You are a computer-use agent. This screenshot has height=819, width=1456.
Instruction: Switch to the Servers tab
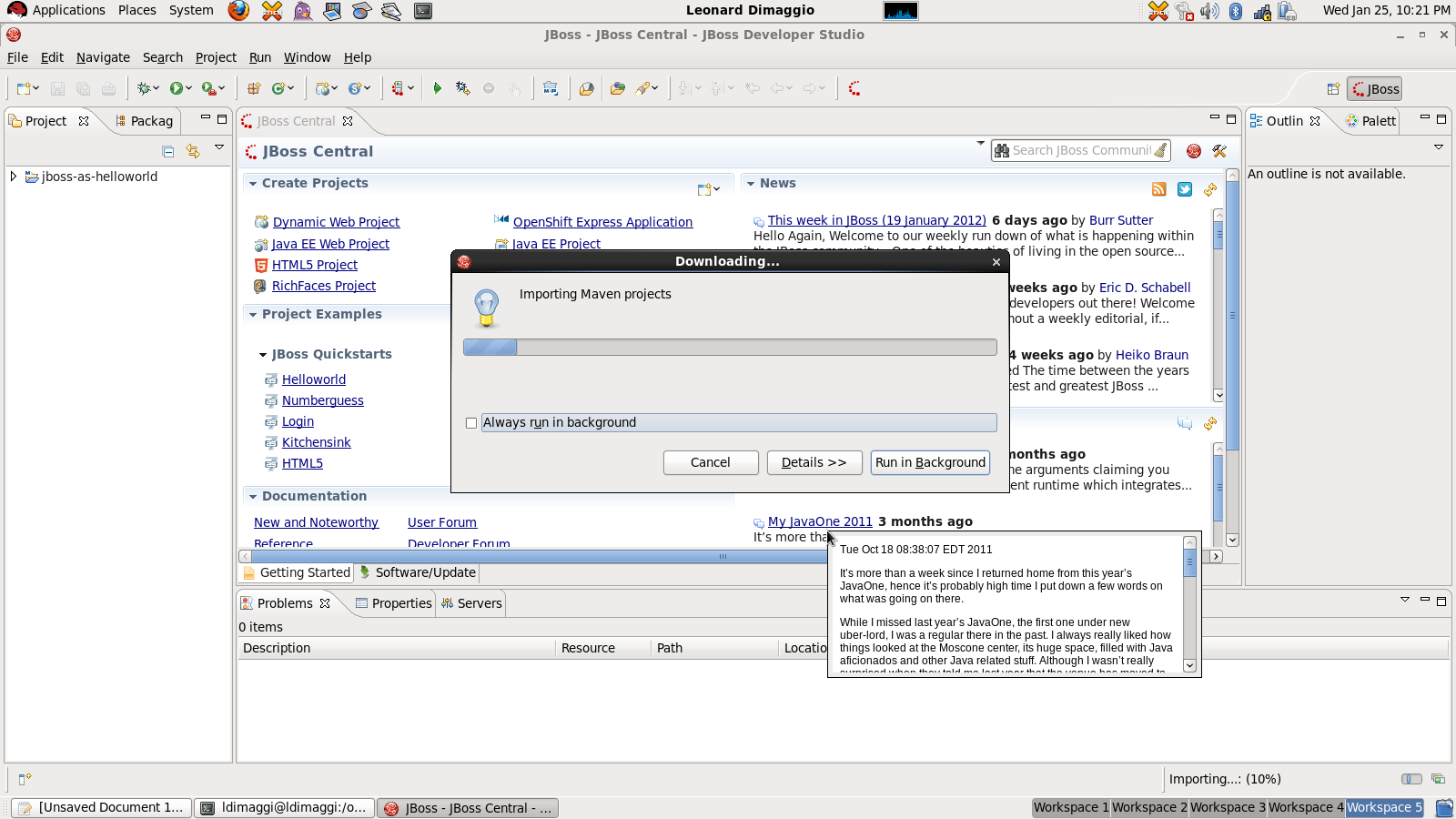(x=470, y=603)
